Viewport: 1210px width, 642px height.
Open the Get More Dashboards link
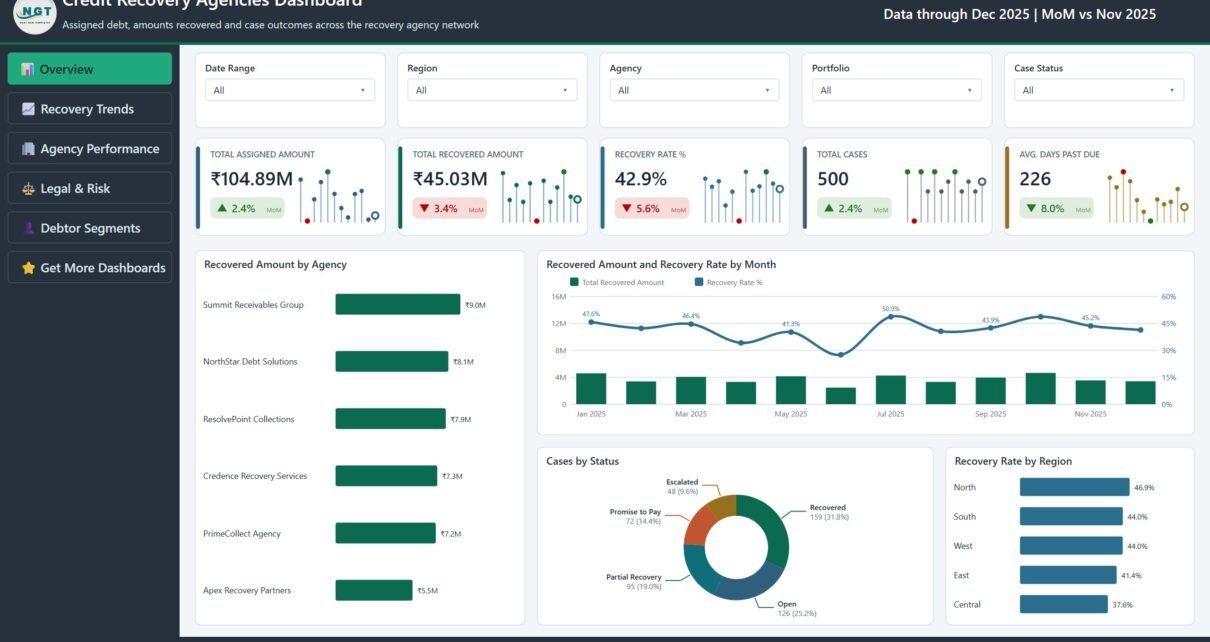click(x=90, y=268)
